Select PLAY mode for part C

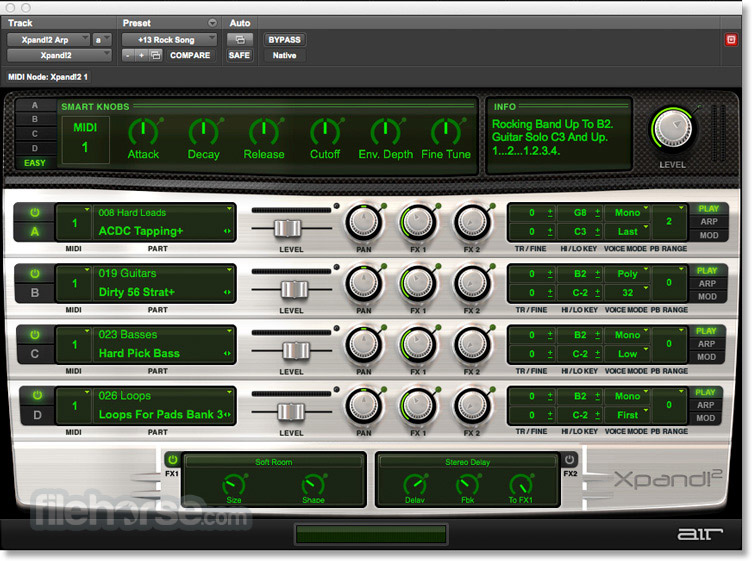tap(706, 331)
